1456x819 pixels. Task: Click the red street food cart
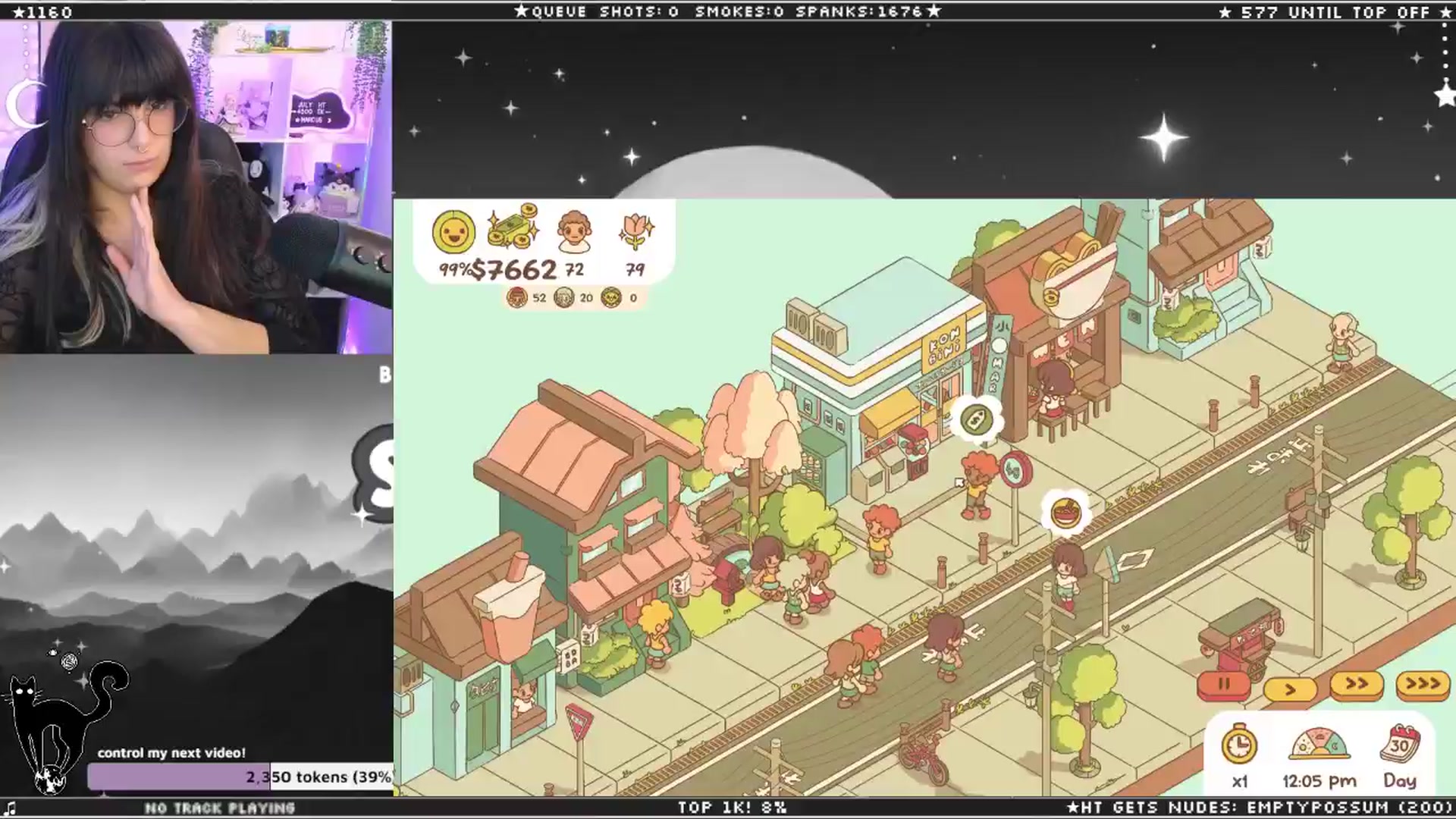coord(1242,639)
